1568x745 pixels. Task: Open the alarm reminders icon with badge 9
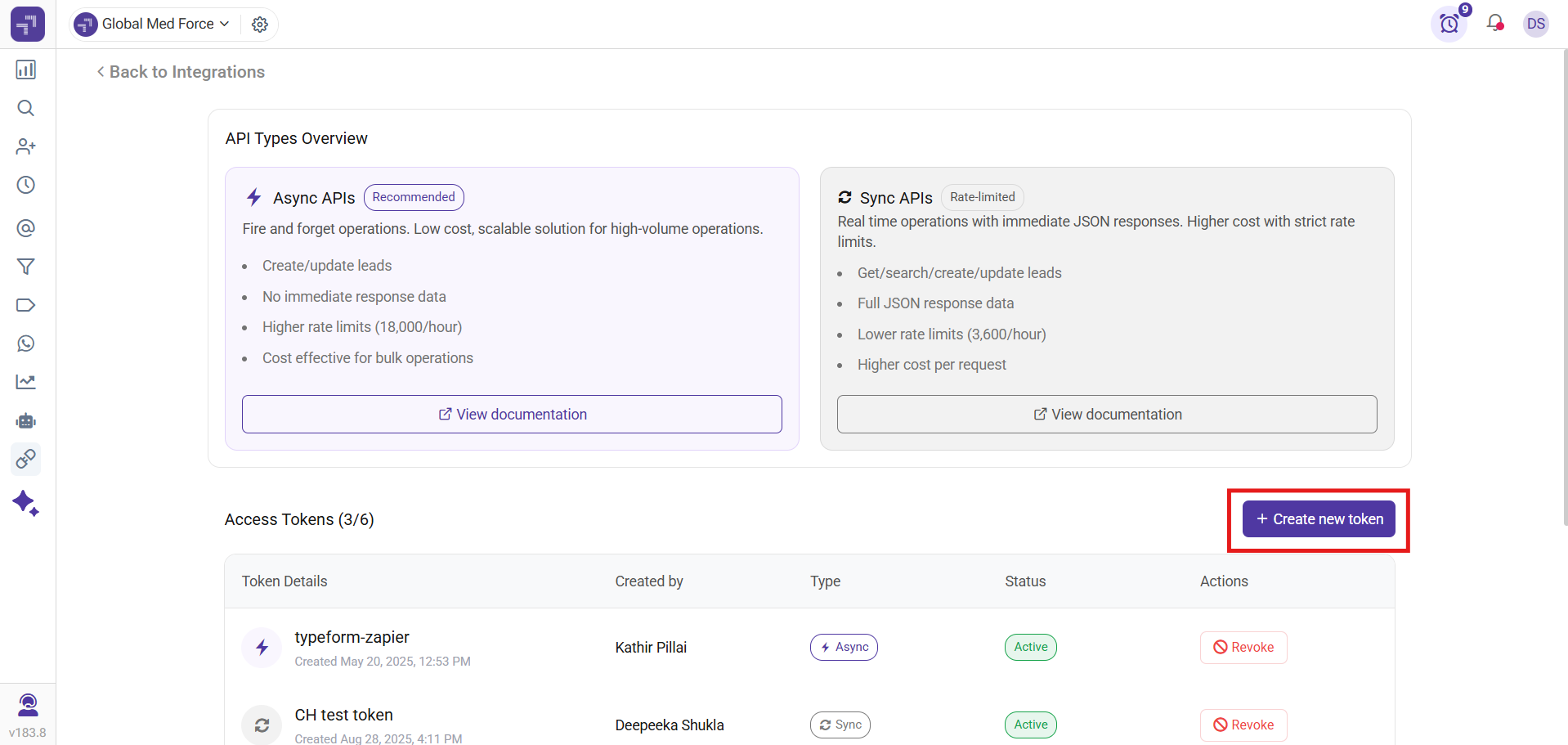click(x=1449, y=24)
